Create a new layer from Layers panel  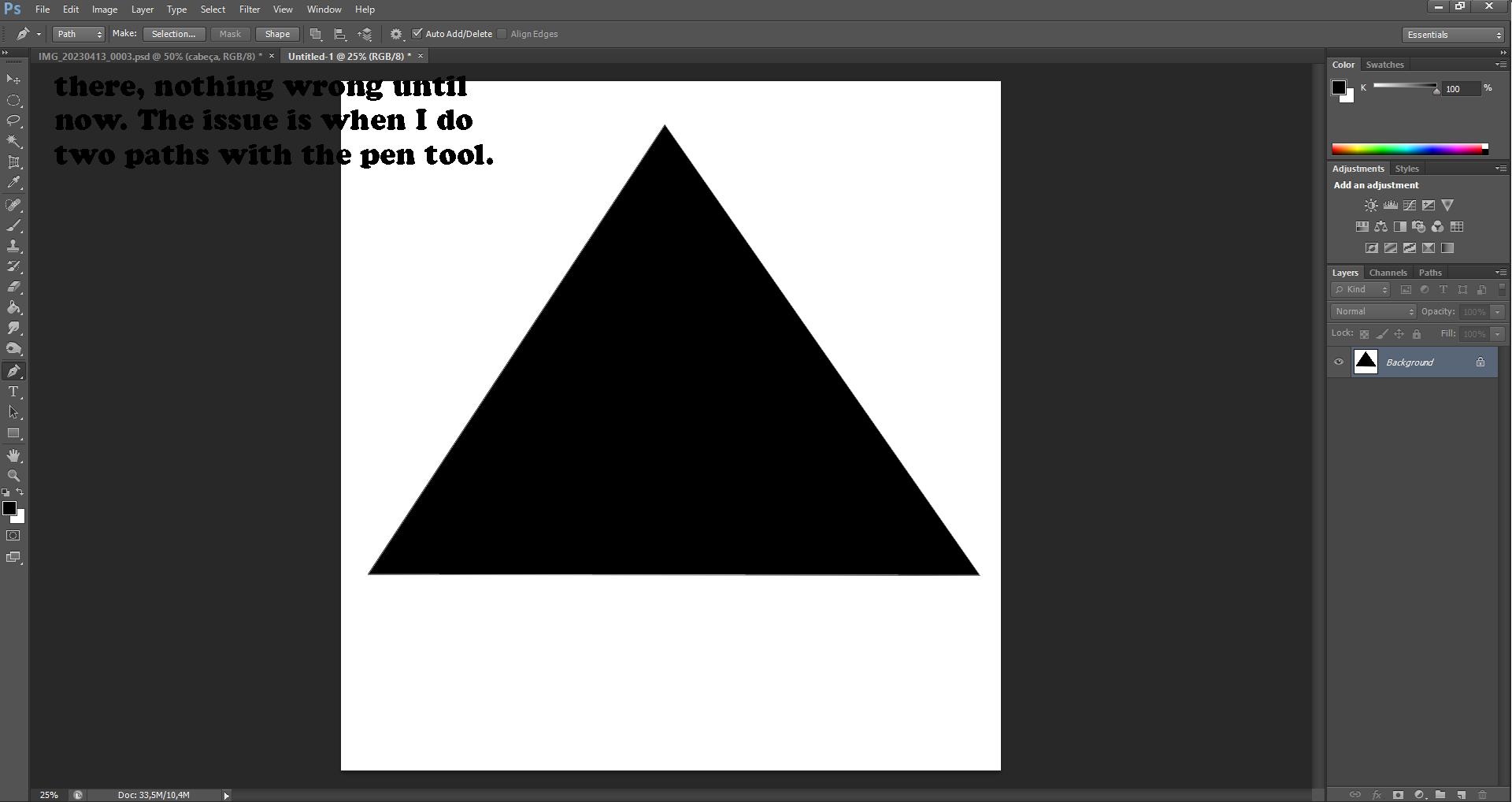1461,795
